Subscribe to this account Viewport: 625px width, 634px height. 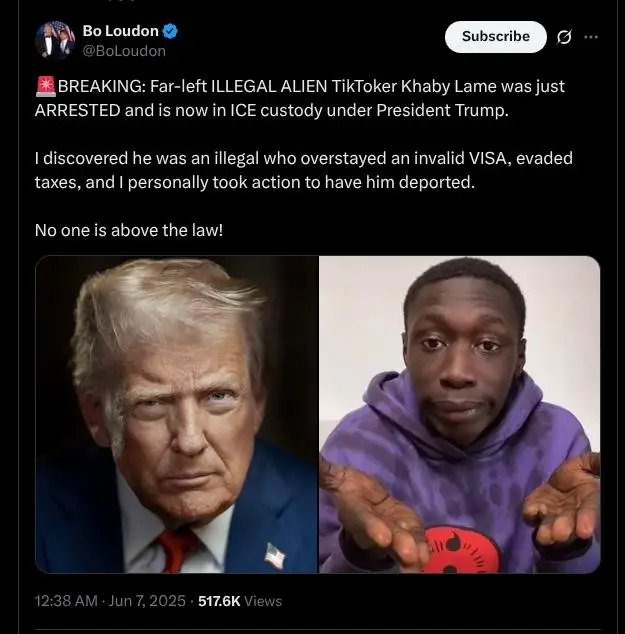(496, 37)
